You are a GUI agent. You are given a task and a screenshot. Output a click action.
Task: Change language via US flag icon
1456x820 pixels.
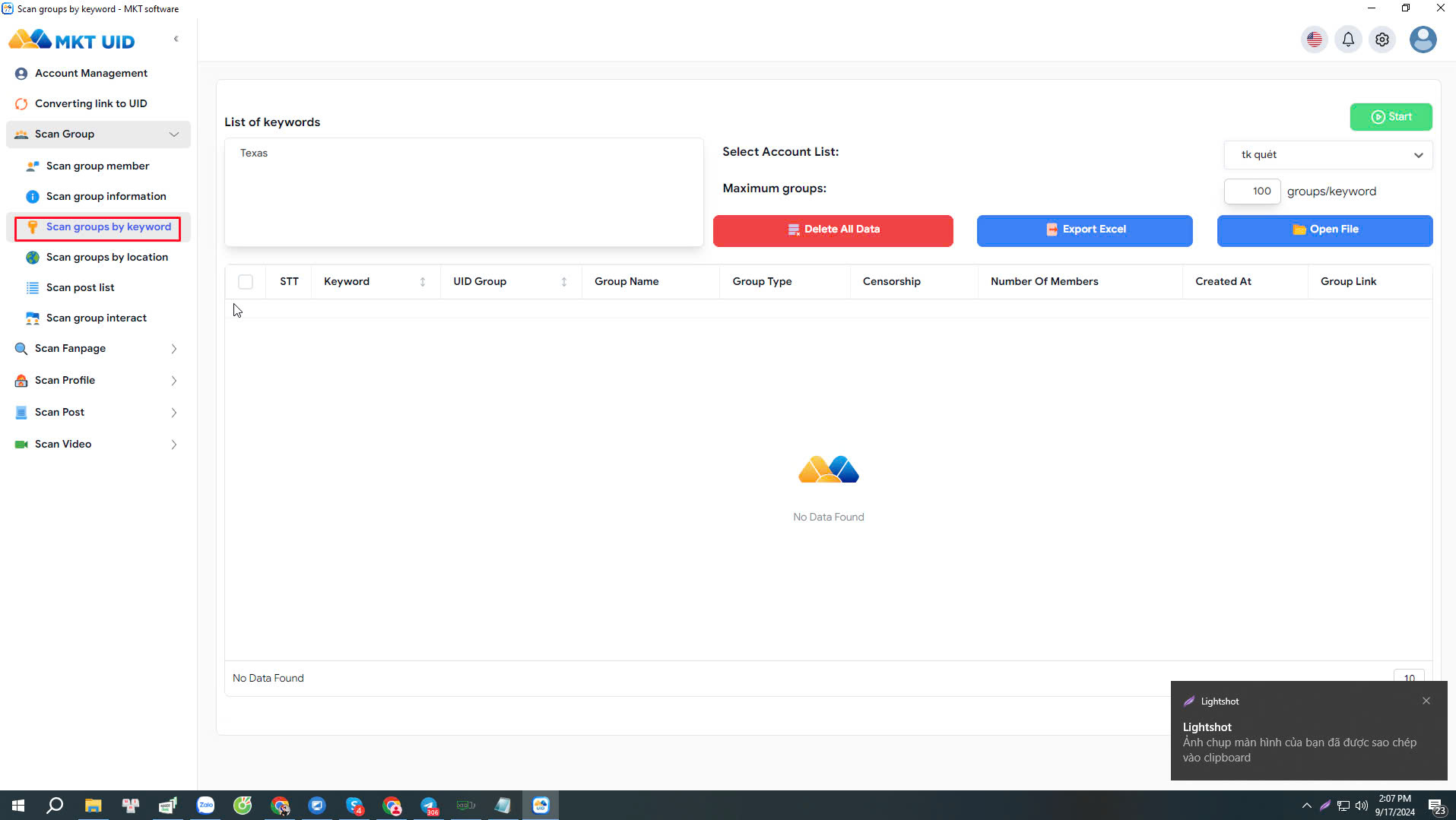pos(1315,40)
